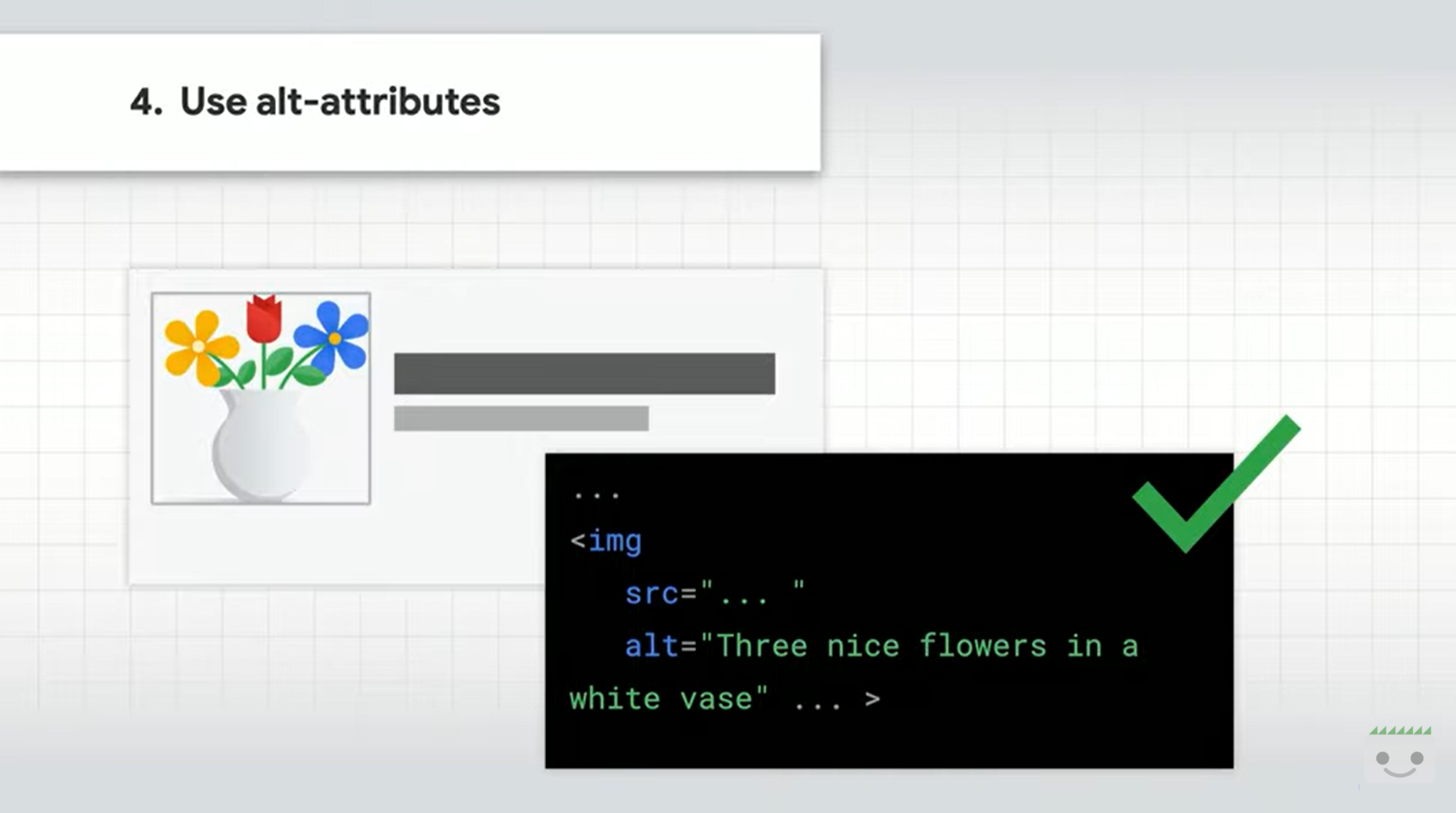Click the closing '>' bracket in the code
This screenshot has height=813, width=1456.
pos(872,699)
